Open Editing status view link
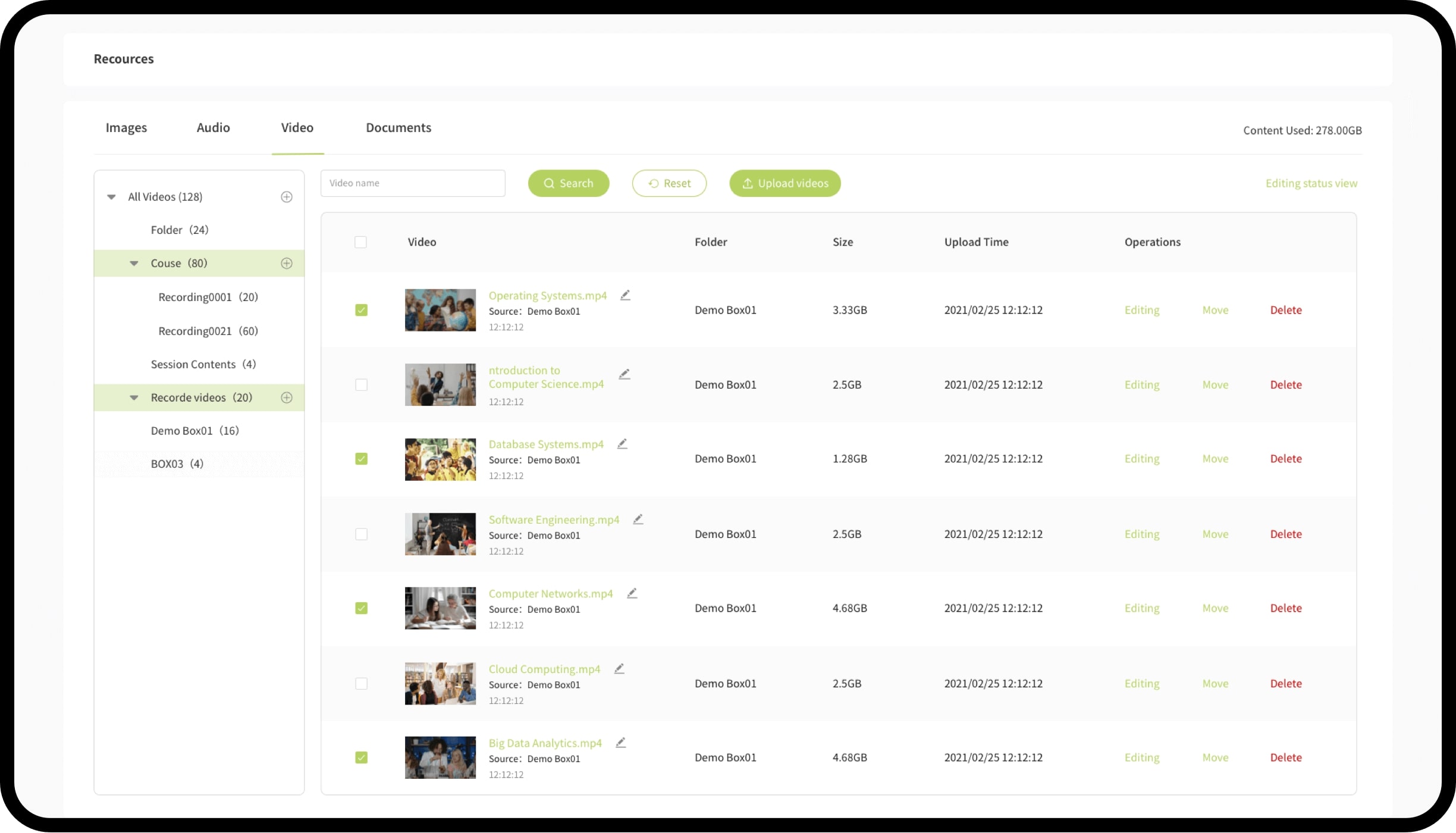Image resolution: width=1456 pixels, height=833 pixels. pyautogui.click(x=1311, y=183)
